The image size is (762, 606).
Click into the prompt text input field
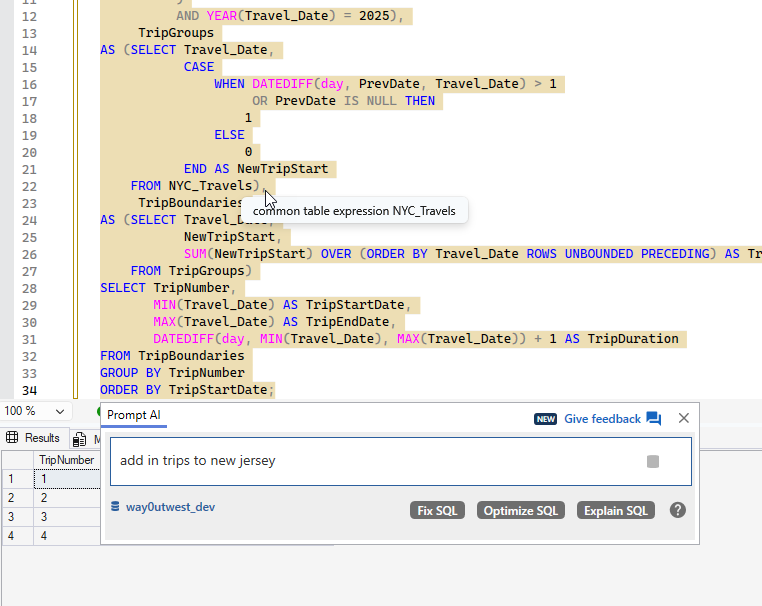pos(370,461)
